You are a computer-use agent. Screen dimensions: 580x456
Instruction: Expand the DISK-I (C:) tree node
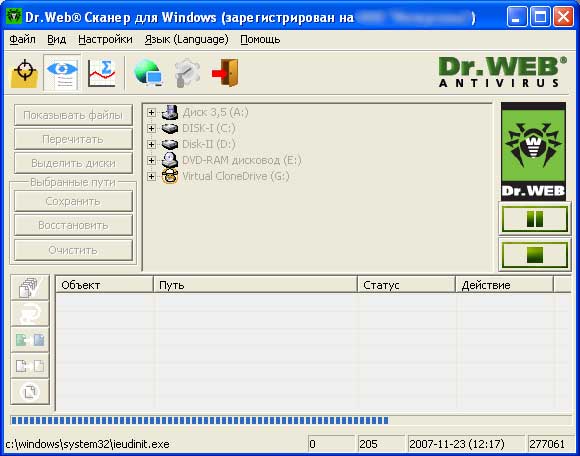tap(151, 128)
